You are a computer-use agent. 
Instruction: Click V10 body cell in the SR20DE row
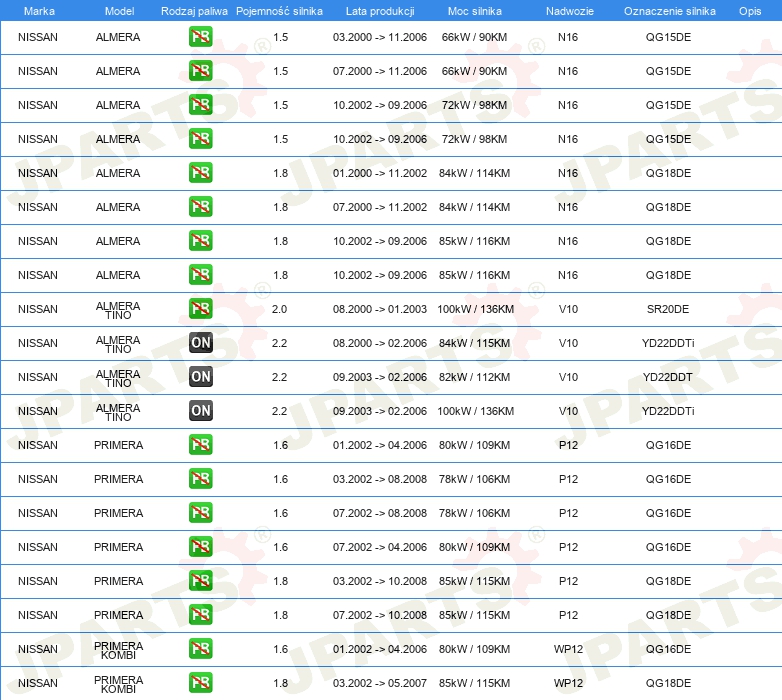(568, 309)
